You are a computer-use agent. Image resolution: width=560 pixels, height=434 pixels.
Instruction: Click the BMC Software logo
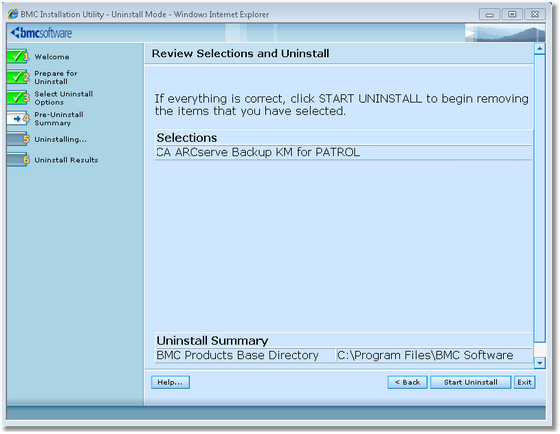[x=41, y=33]
